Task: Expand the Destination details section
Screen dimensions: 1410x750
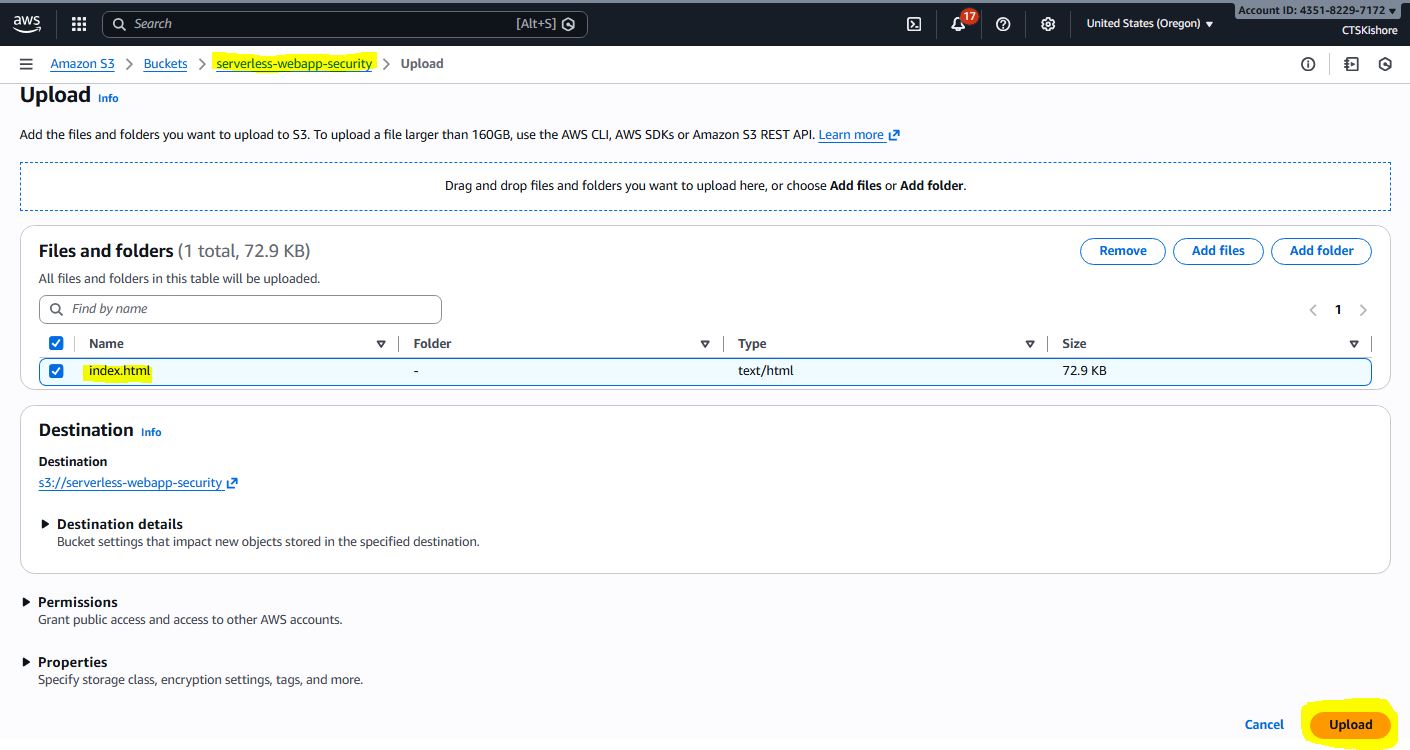Action: click(x=46, y=524)
